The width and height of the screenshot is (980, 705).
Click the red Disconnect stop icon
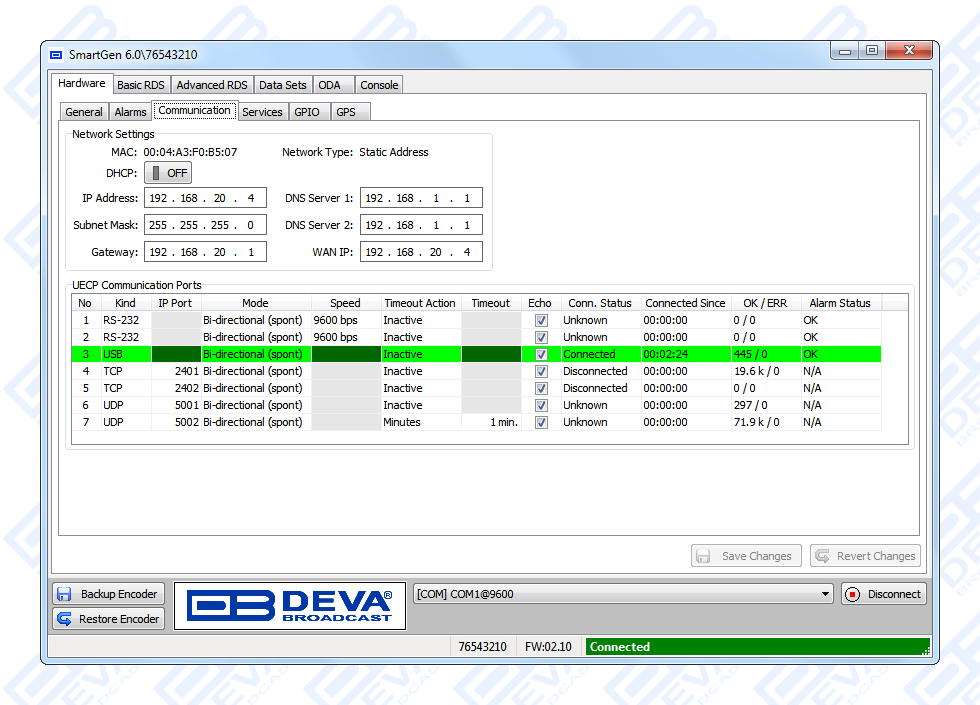(853, 594)
